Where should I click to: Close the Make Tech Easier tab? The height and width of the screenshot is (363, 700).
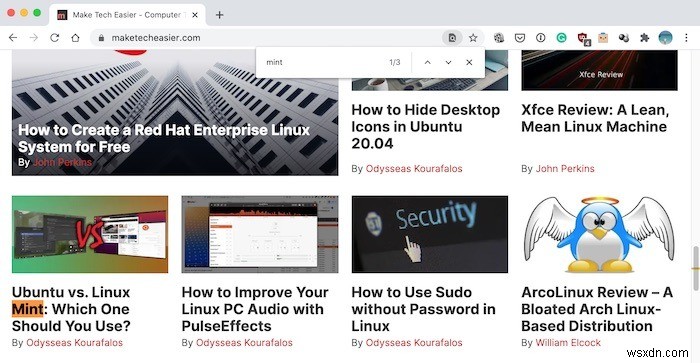(x=195, y=15)
